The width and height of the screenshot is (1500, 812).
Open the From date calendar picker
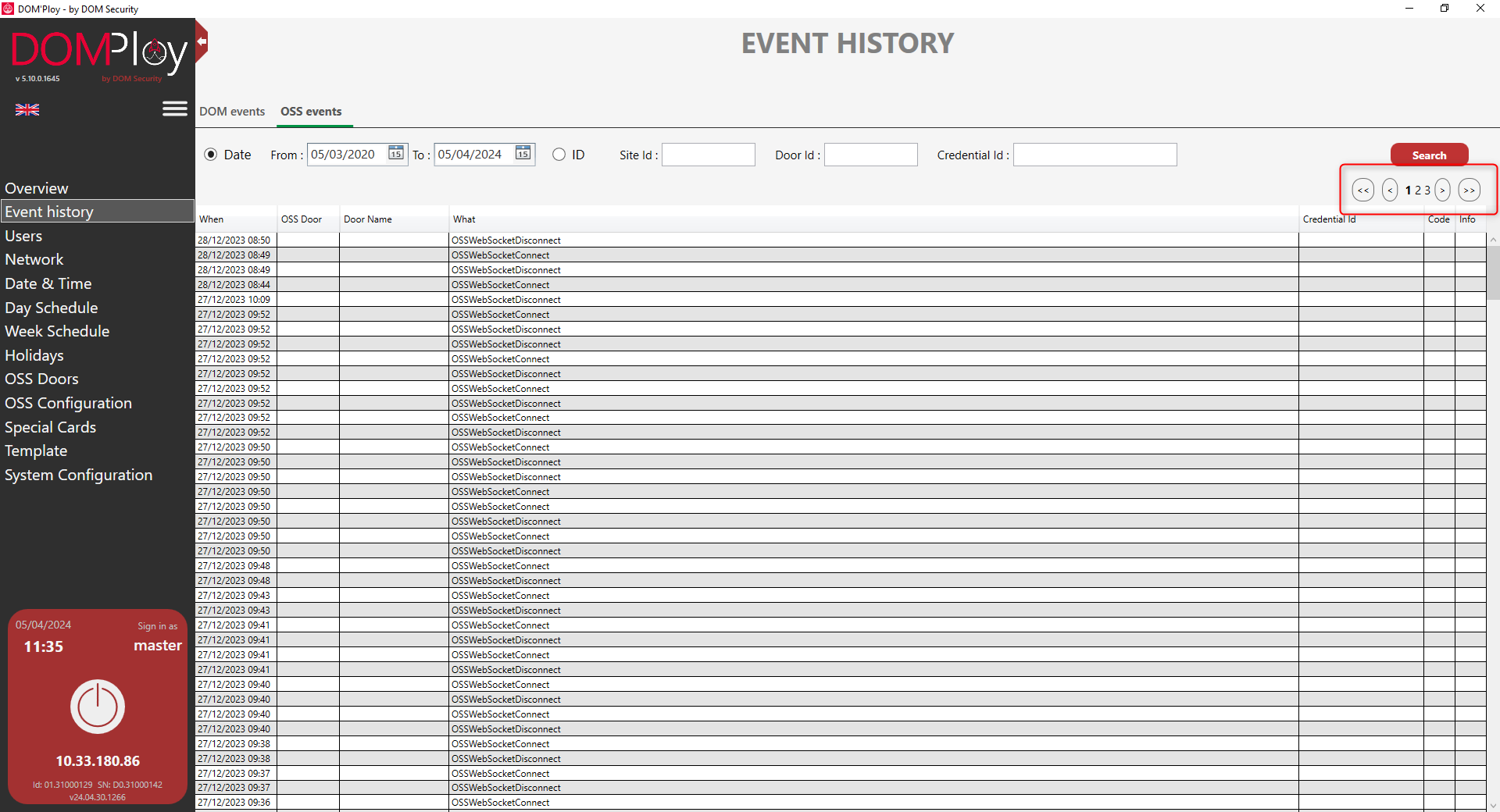(x=396, y=153)
